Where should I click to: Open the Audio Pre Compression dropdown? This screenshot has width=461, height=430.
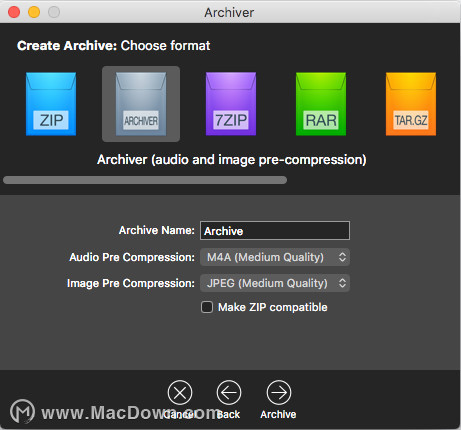tap(275, 257)
